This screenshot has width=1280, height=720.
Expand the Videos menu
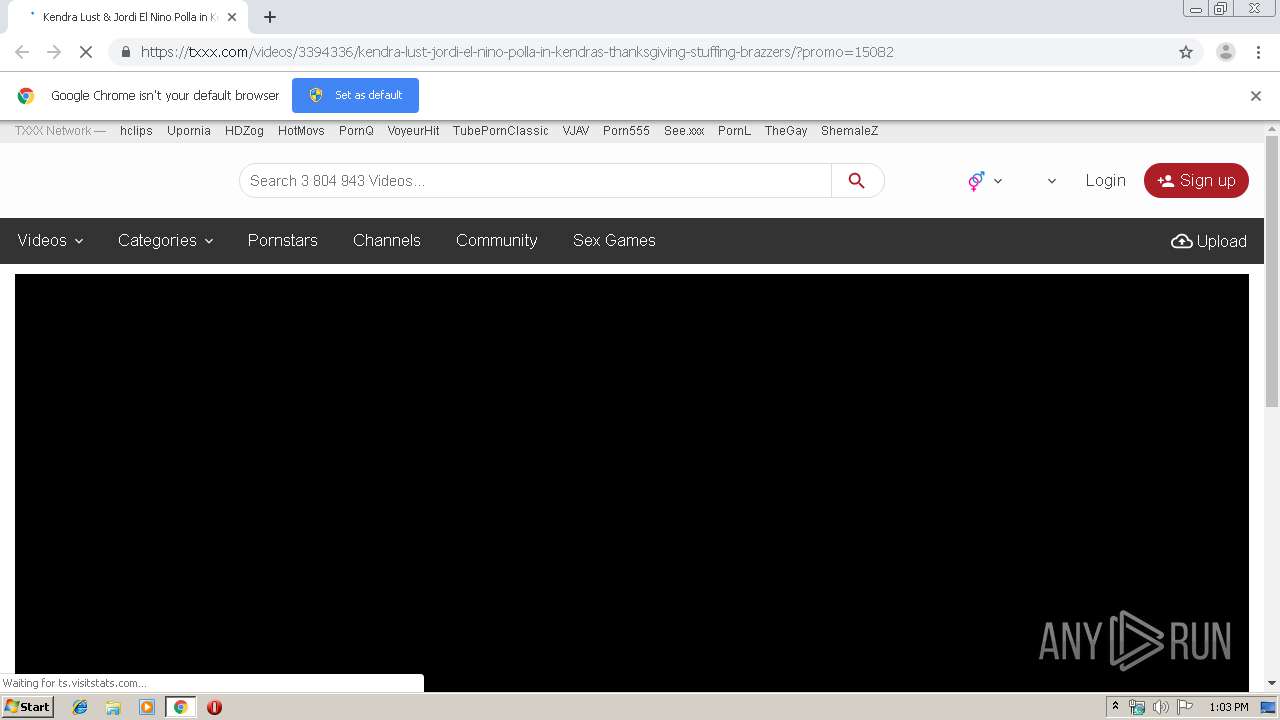pyautogui.click(x=50, y=241)
